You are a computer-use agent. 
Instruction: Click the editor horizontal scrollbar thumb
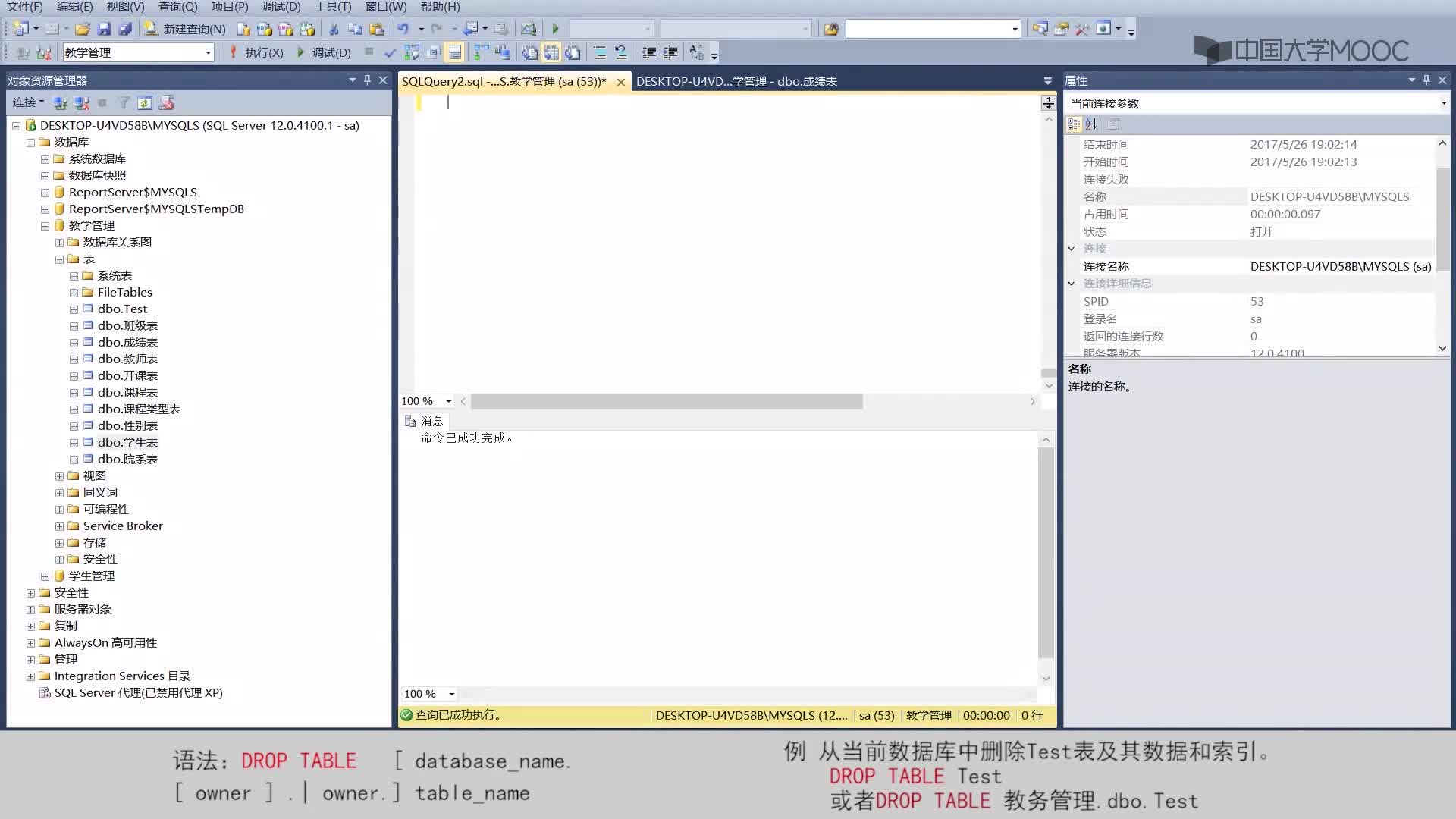click(667, 401)
